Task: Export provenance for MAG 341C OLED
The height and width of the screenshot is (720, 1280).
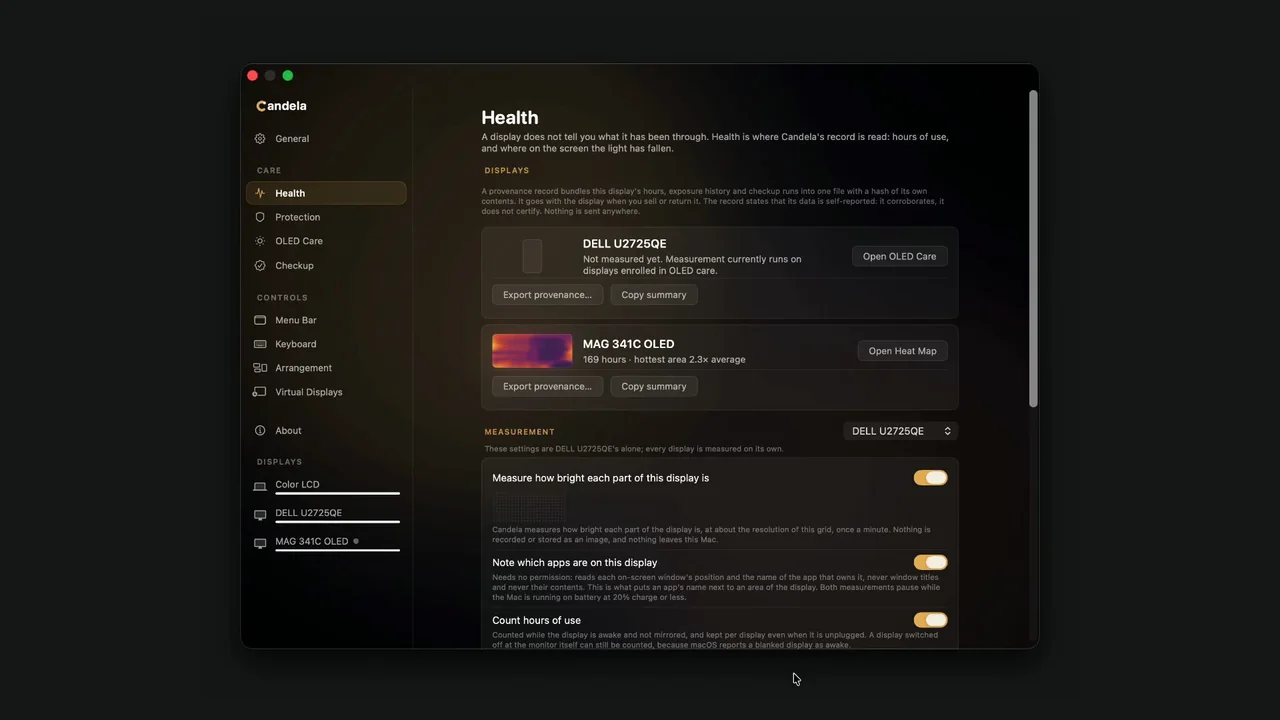Action: click(547, 386)
